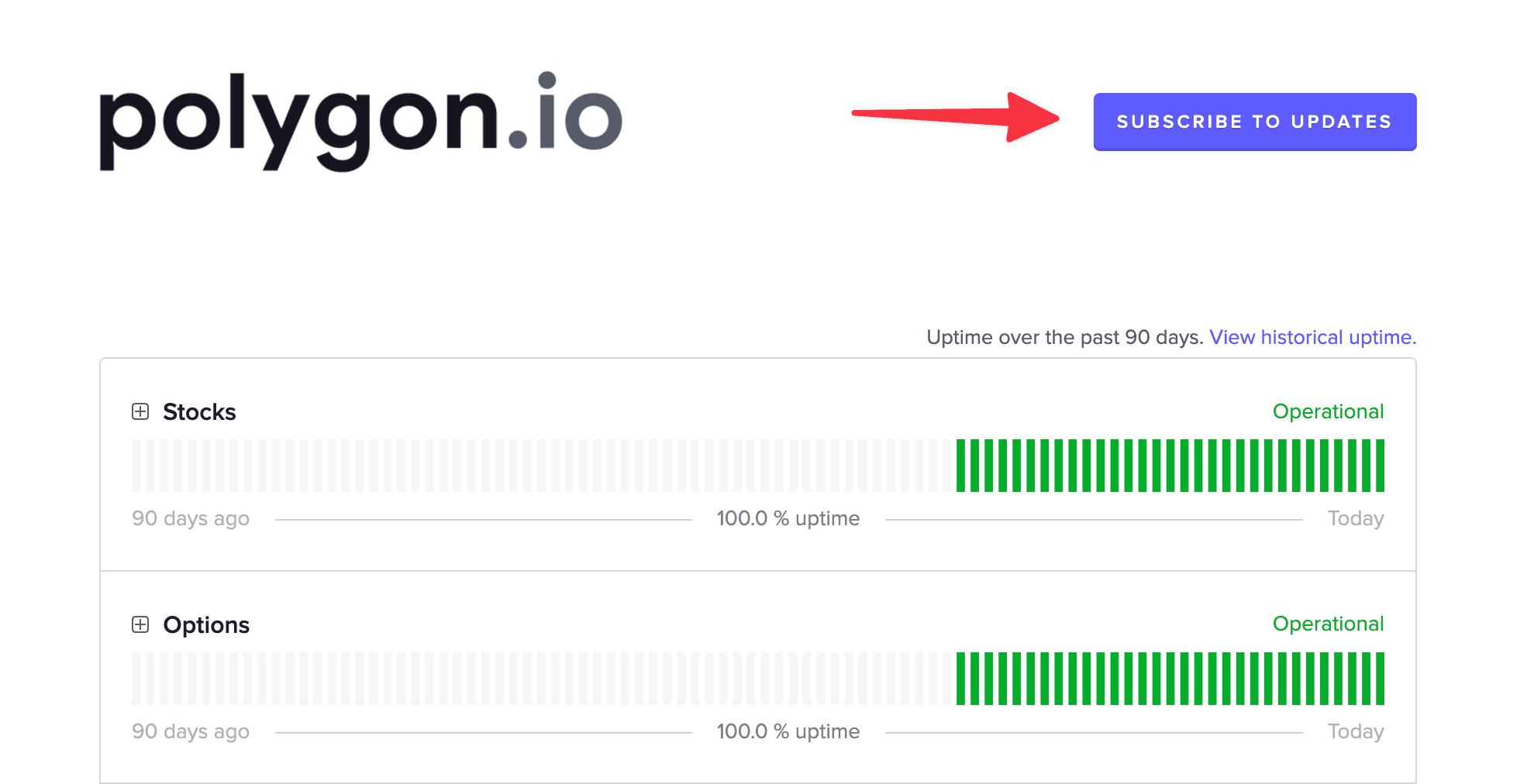Select the leftmost green bar in Stocks uptime
This screenshot has height=784, width=1527.
pos(961,466)
